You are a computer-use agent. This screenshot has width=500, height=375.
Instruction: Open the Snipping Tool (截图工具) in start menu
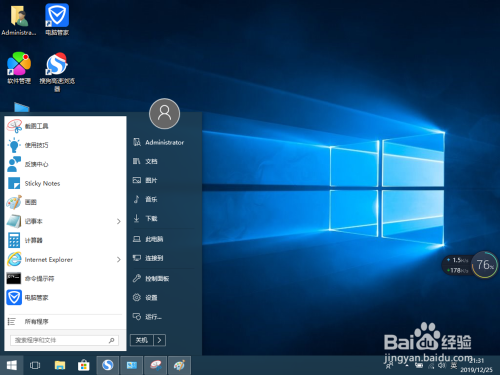coord(65,126)
